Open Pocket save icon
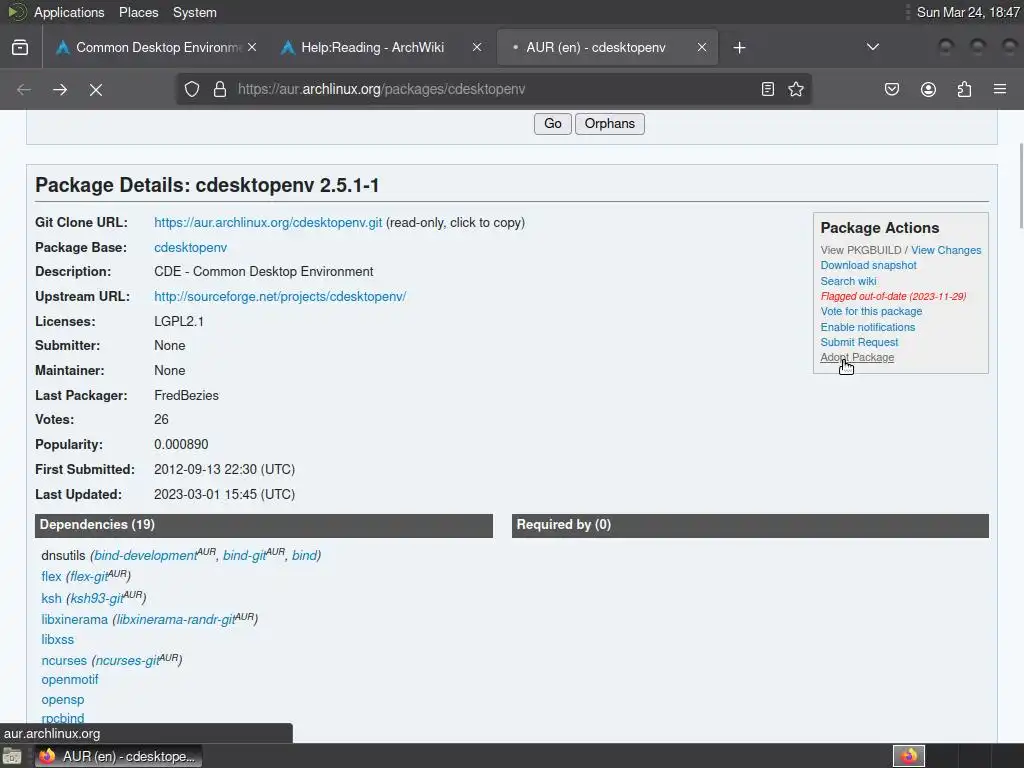1024x768 pixels. point(892,89)
